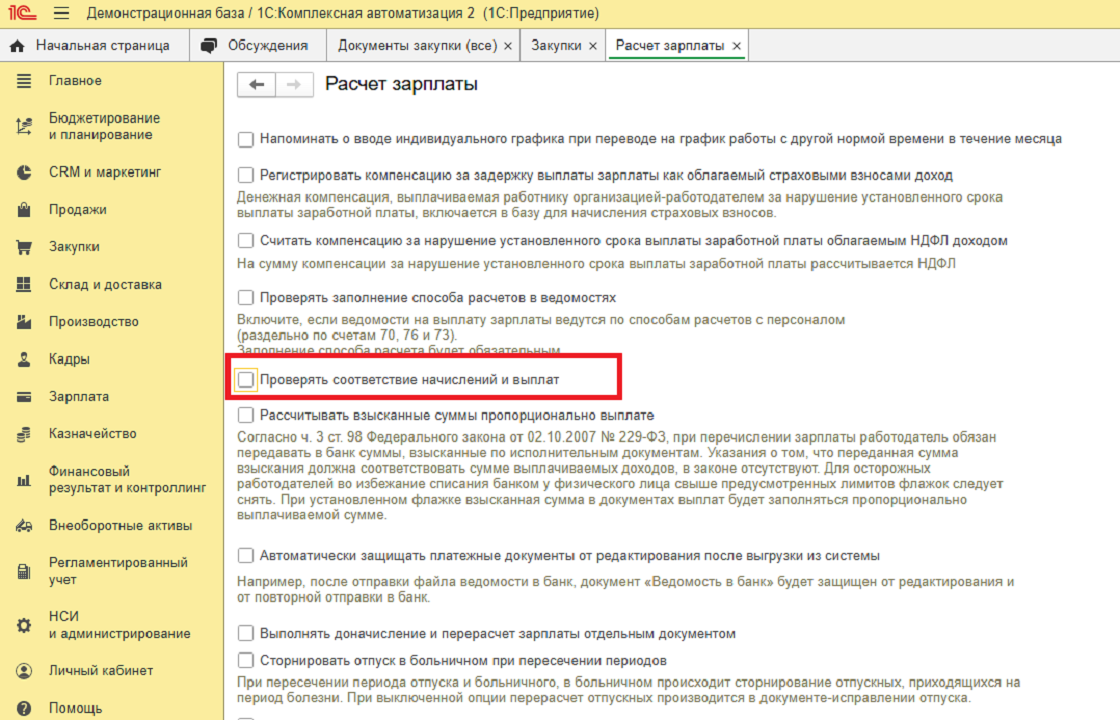Switch to the Начальная страница tab

(x=94, y=46)
